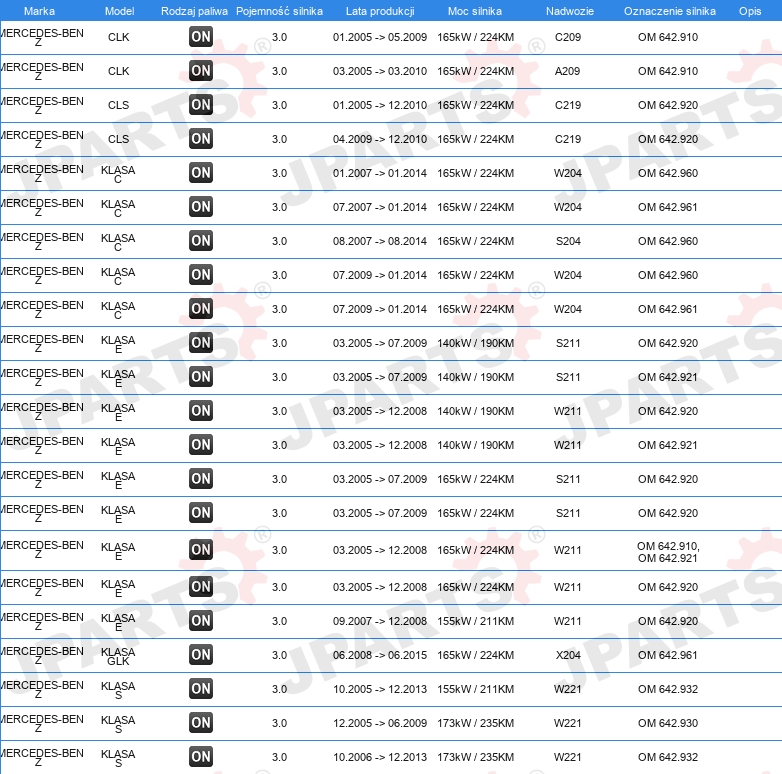Click ON icon in the 09.2007 -> 12.2008 row
Image resolution: width=782 pixels, height=774 pixels.
point(201,621)
